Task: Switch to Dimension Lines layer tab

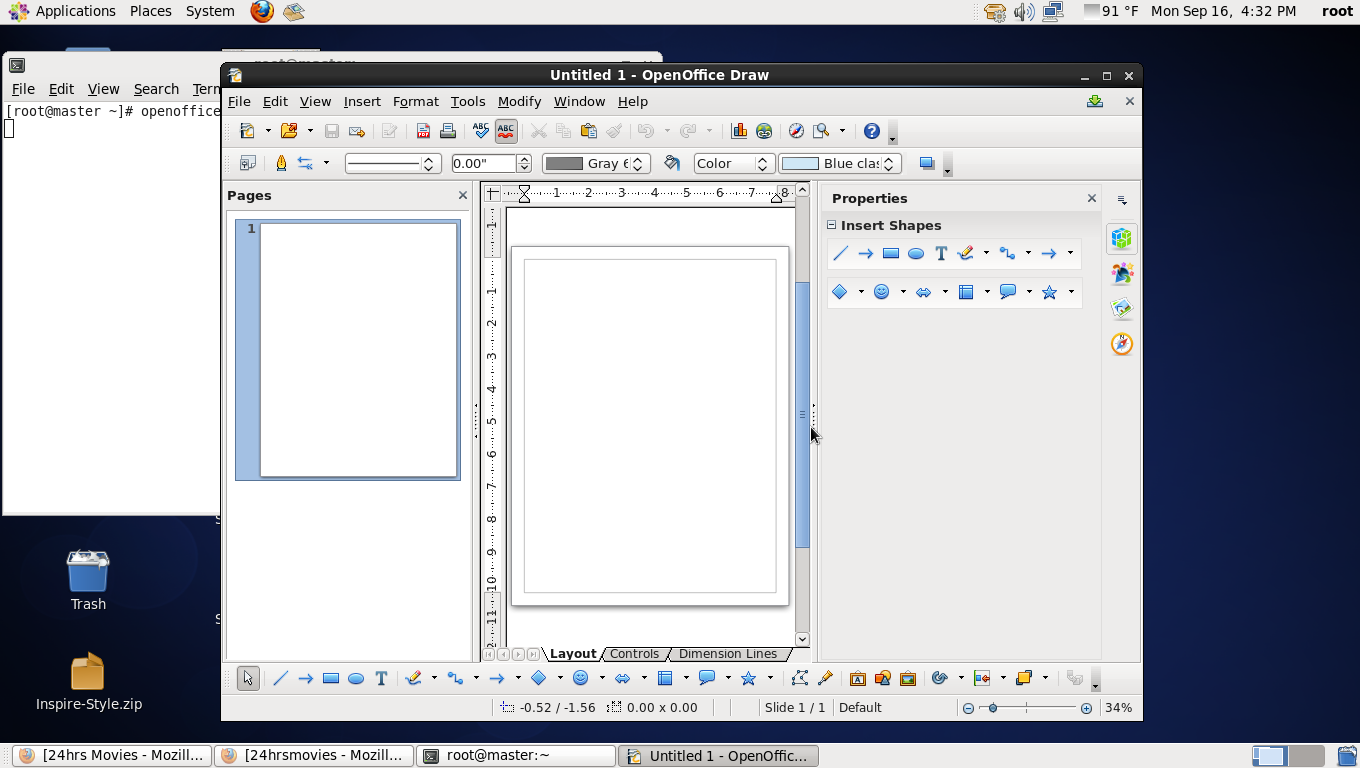Action: coord(727,654)
